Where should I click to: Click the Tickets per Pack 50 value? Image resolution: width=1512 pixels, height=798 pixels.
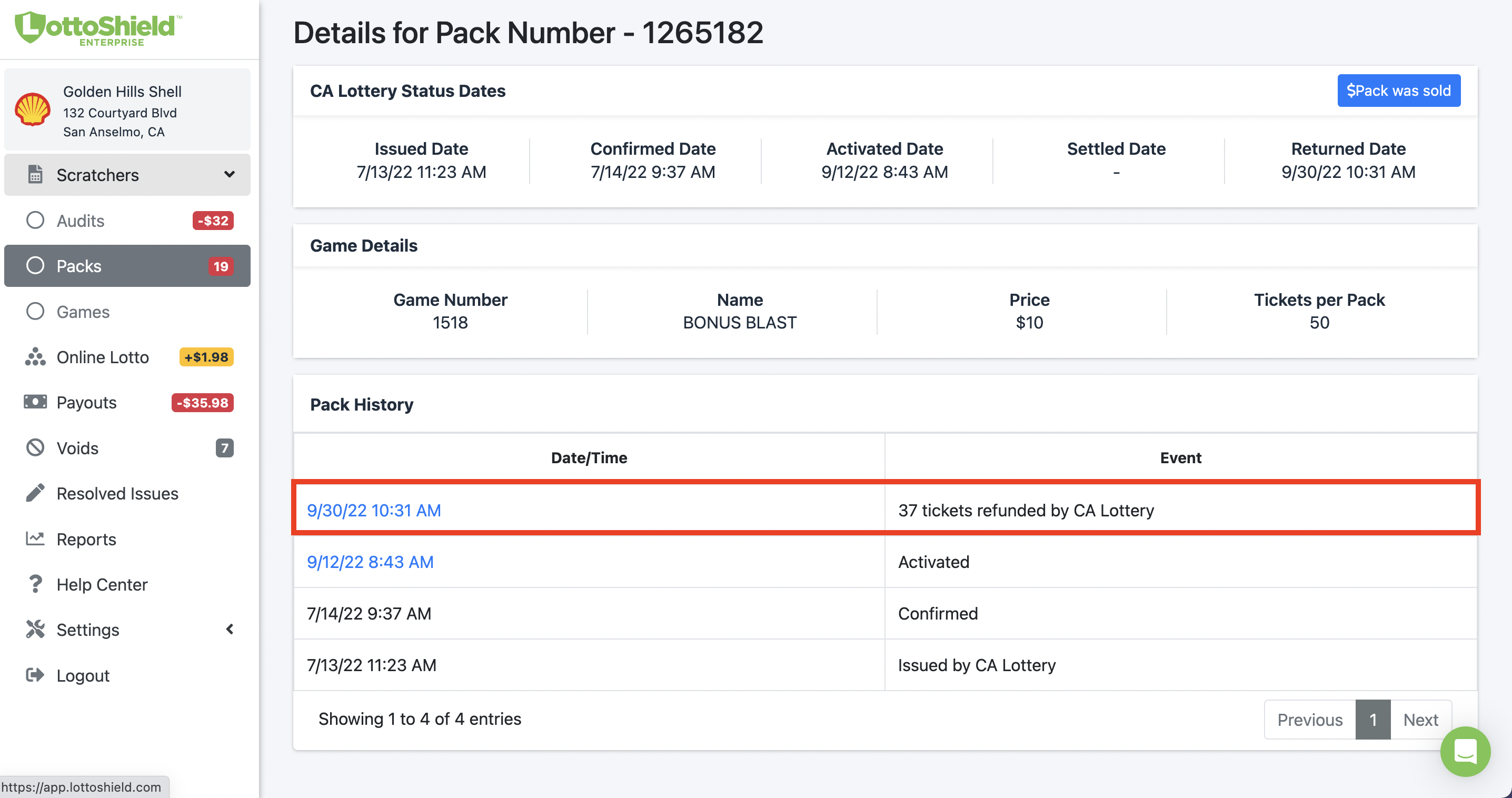click(1319, 322)
